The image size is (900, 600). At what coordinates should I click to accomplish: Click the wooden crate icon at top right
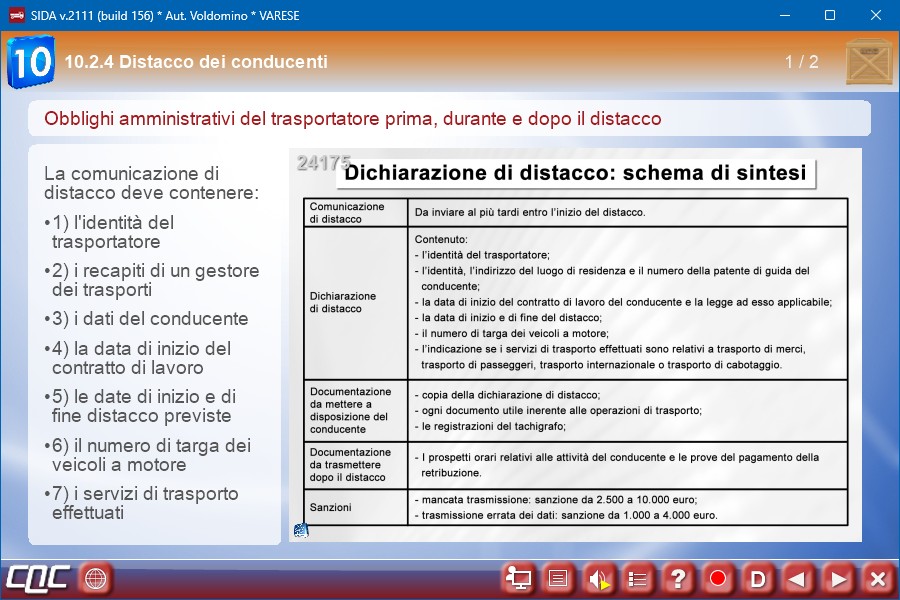[868, 62]
